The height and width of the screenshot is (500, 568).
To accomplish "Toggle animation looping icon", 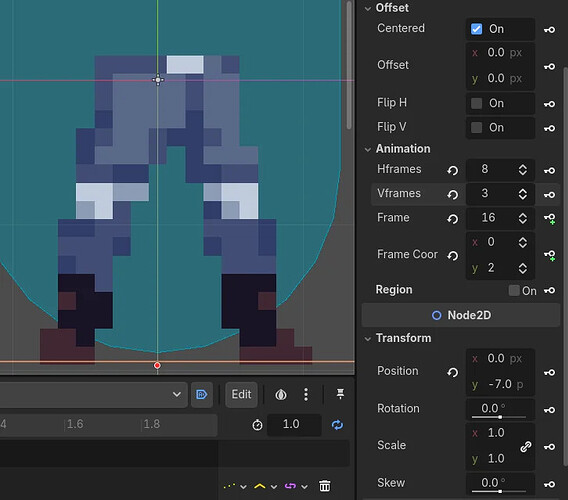I will (x=337, y=425).
